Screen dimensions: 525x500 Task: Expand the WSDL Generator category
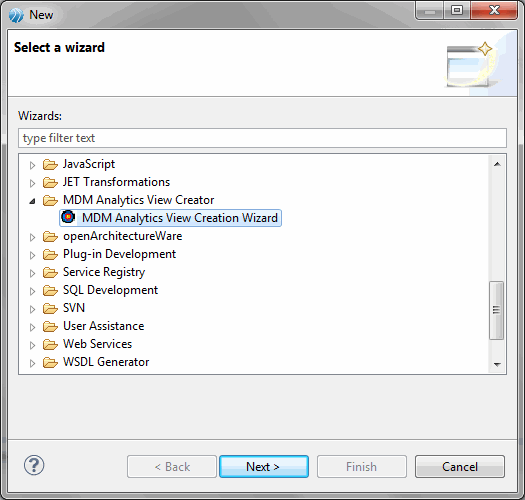(x=32, y=363)
